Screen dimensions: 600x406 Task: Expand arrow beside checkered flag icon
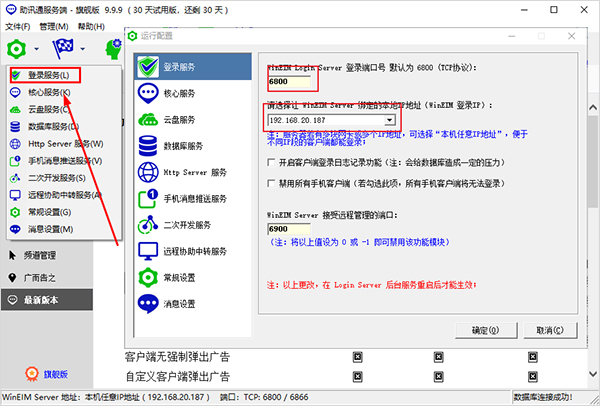click(x=83, y=49)
